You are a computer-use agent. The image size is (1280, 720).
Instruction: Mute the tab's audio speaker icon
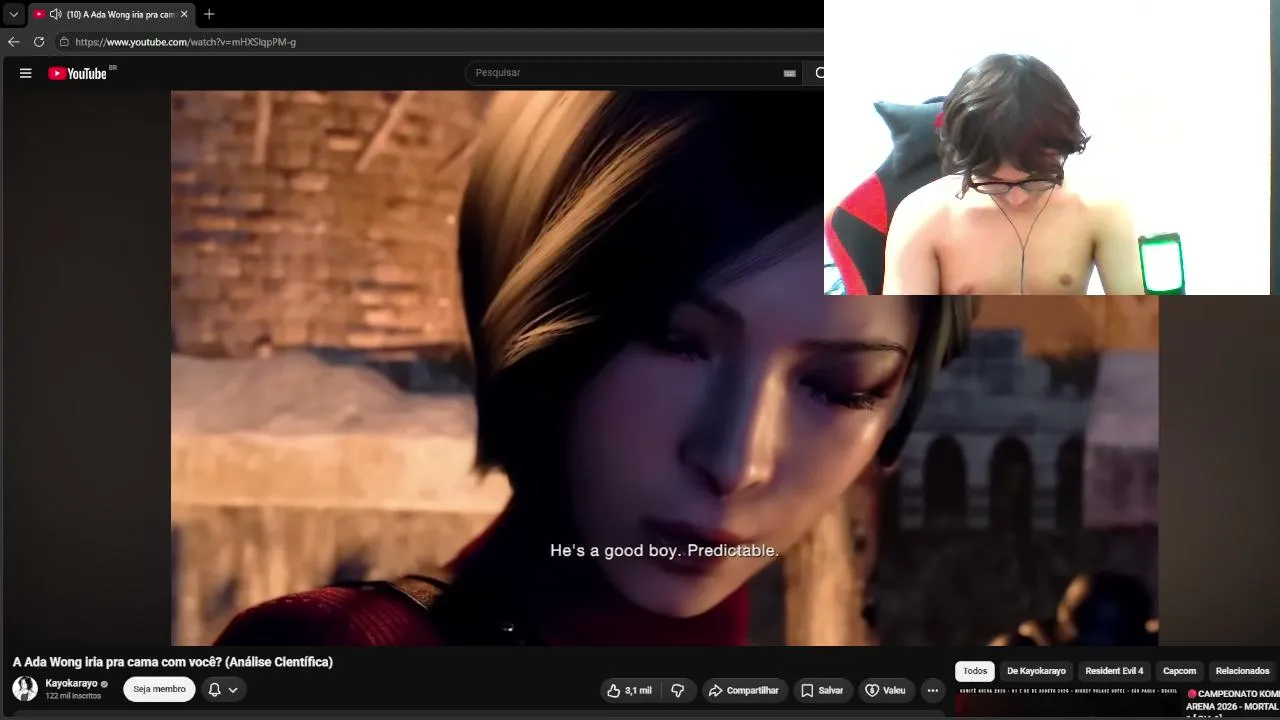tap(55, 14)
